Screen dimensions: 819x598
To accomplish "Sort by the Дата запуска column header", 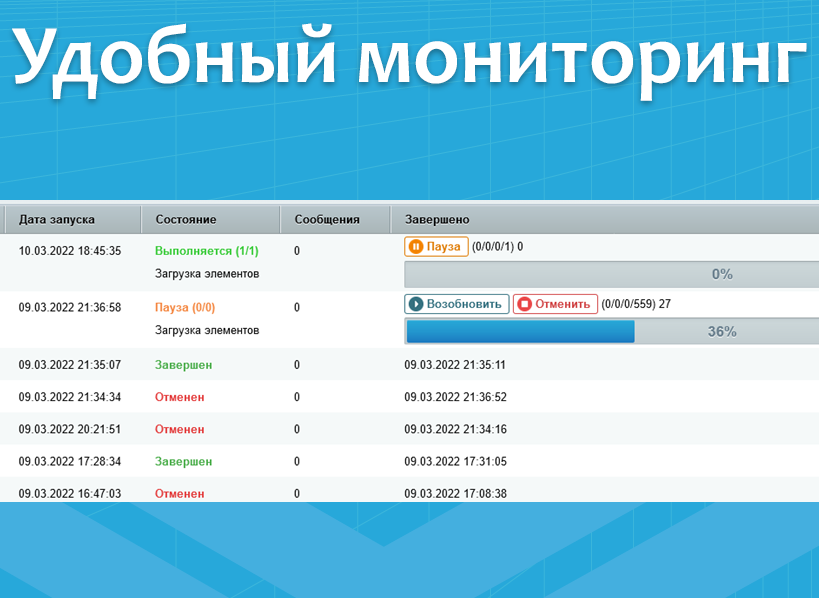I will click(x=57, y=219).
